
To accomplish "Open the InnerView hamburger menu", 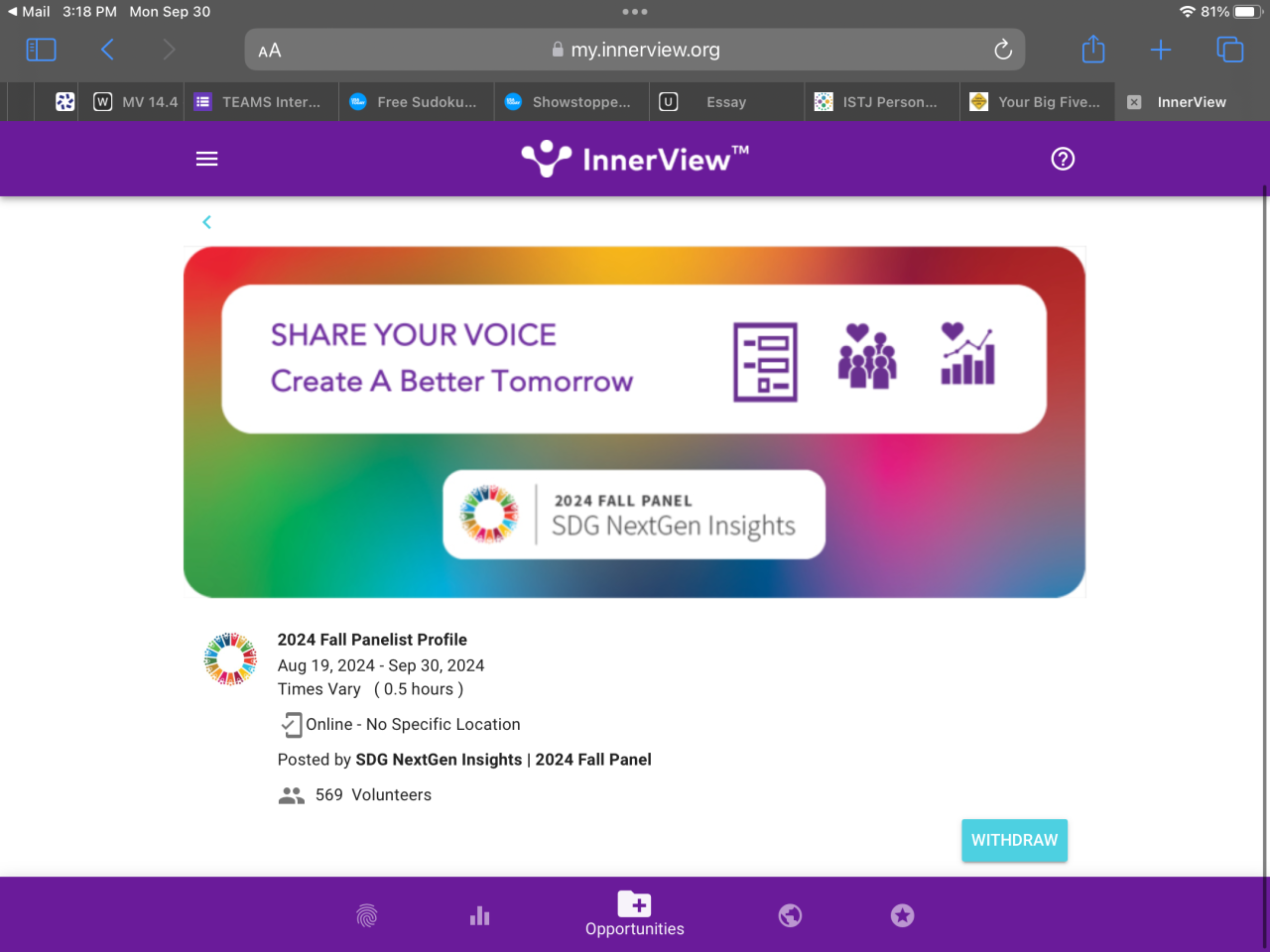I will click(x=206, y=159).
